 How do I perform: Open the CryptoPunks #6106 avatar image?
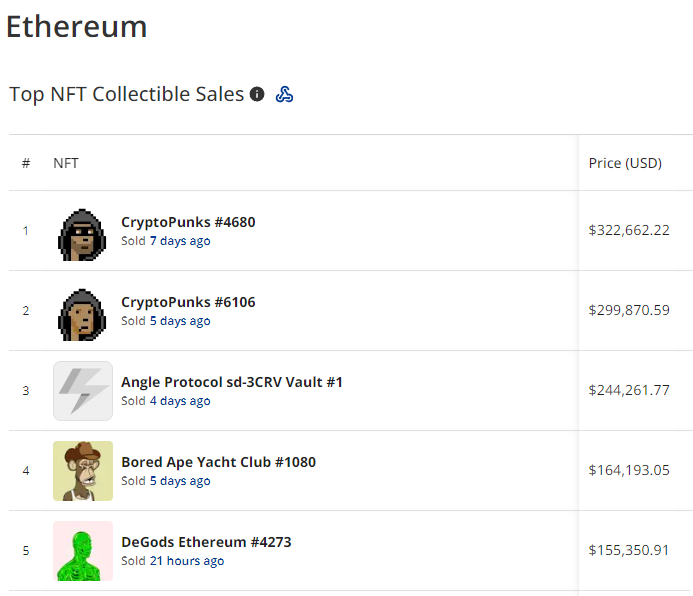[83, 311]
